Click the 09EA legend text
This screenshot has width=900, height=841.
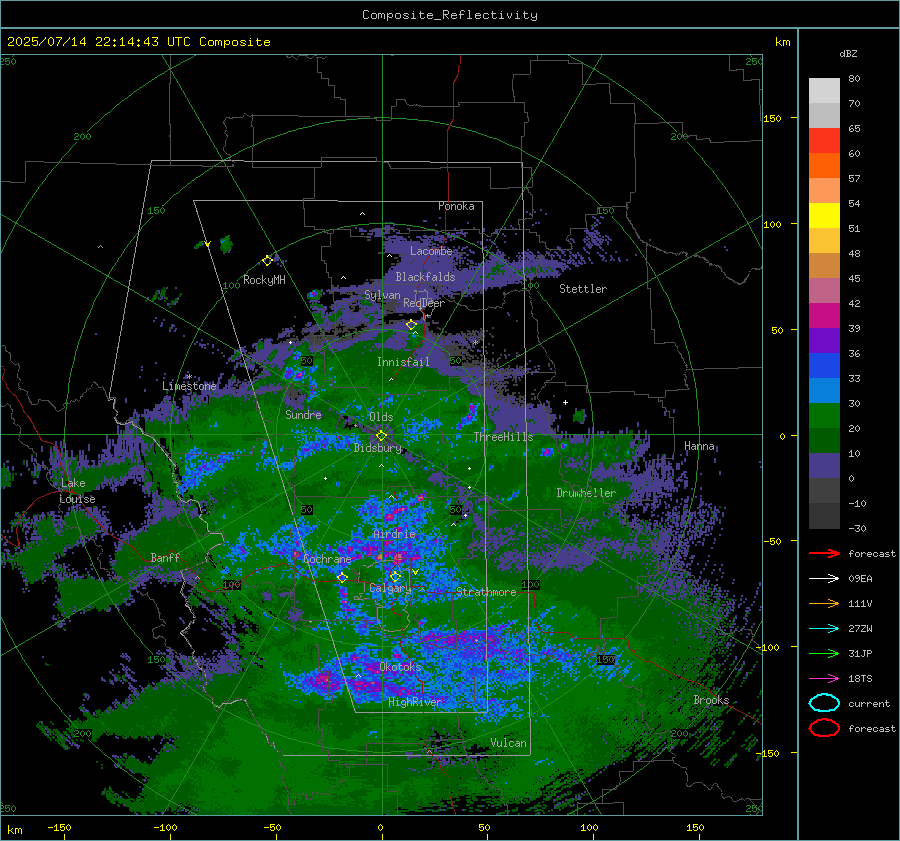pyautogui.click(x=860, y=579)
